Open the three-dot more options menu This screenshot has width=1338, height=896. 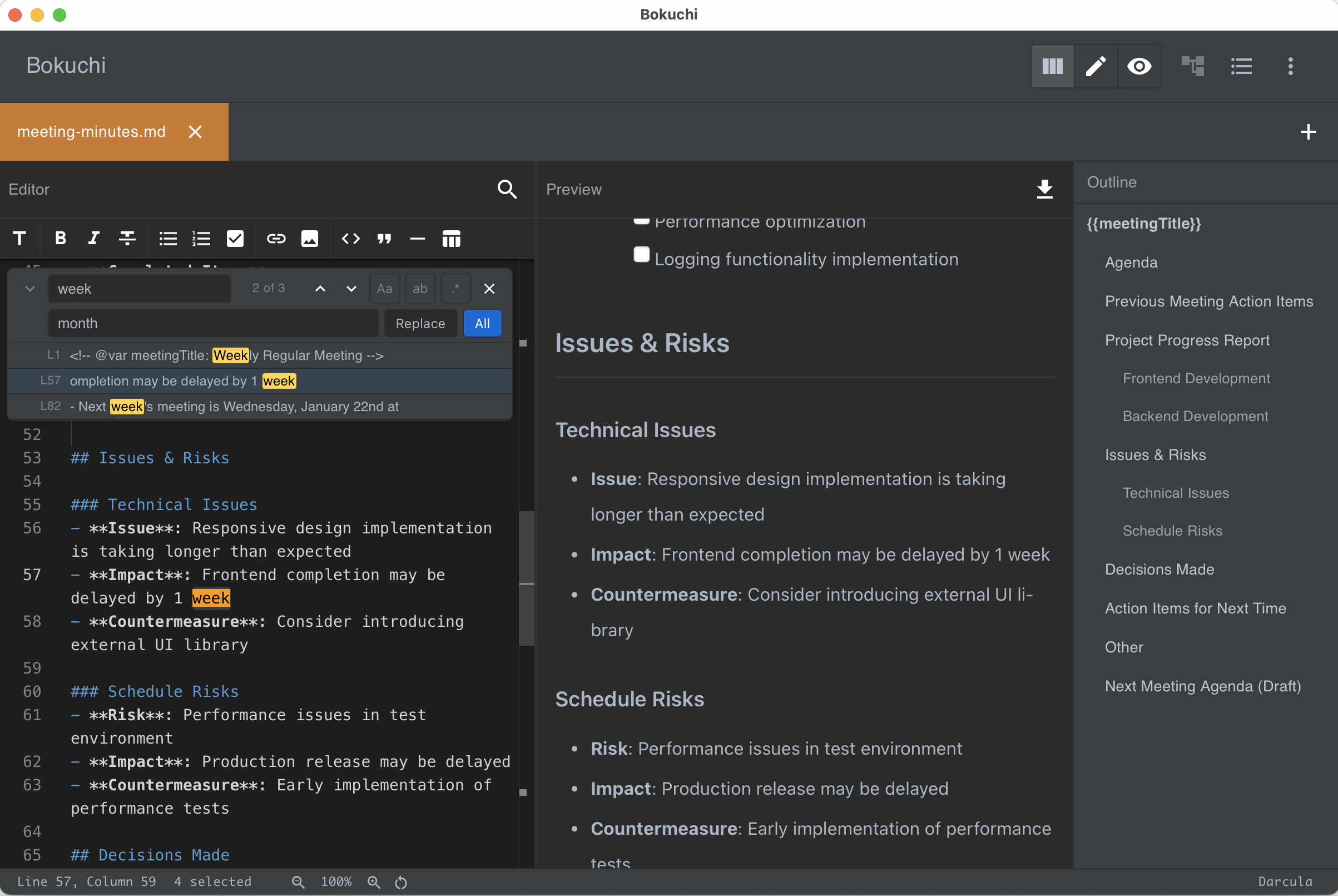pyautogui.click(x=1290, y=66)
